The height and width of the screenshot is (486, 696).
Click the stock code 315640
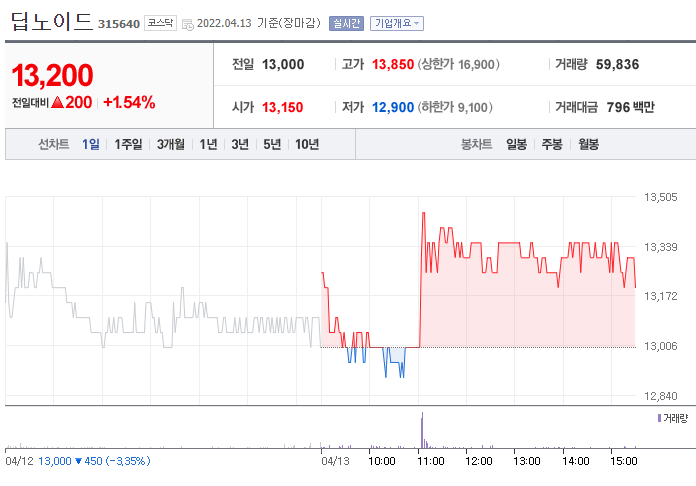pos(119,24)
